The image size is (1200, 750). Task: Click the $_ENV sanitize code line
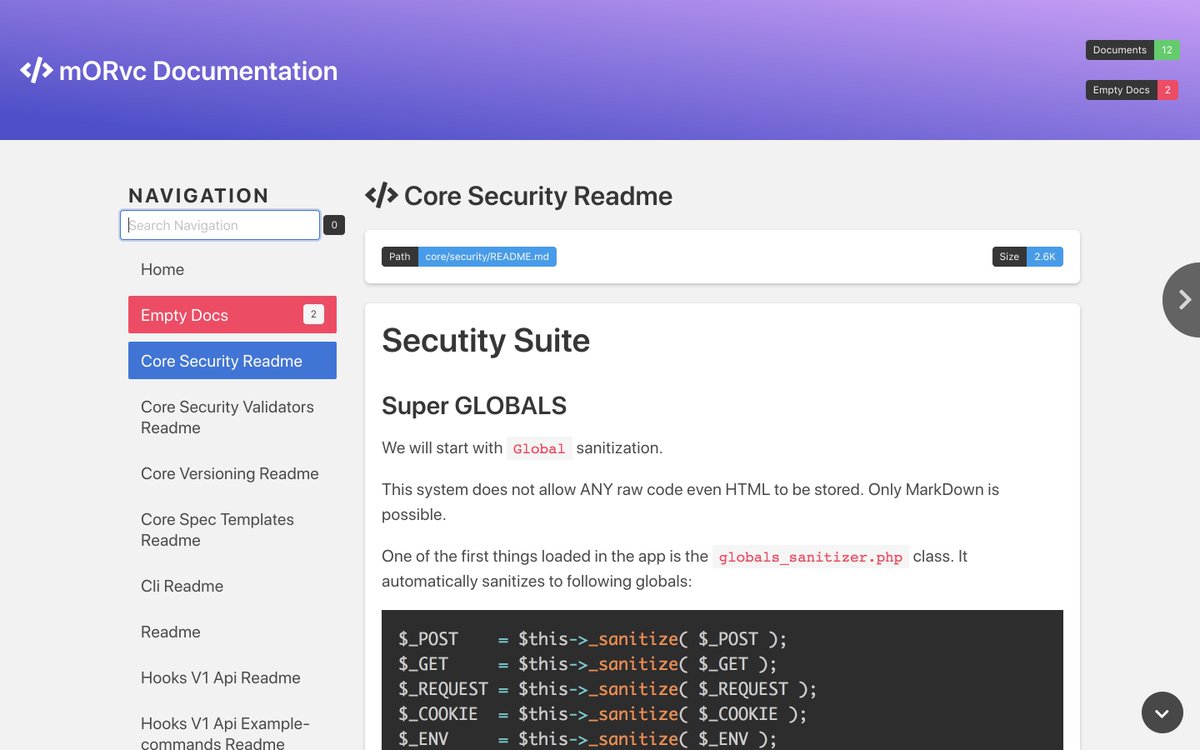click(x=588, y=739)
